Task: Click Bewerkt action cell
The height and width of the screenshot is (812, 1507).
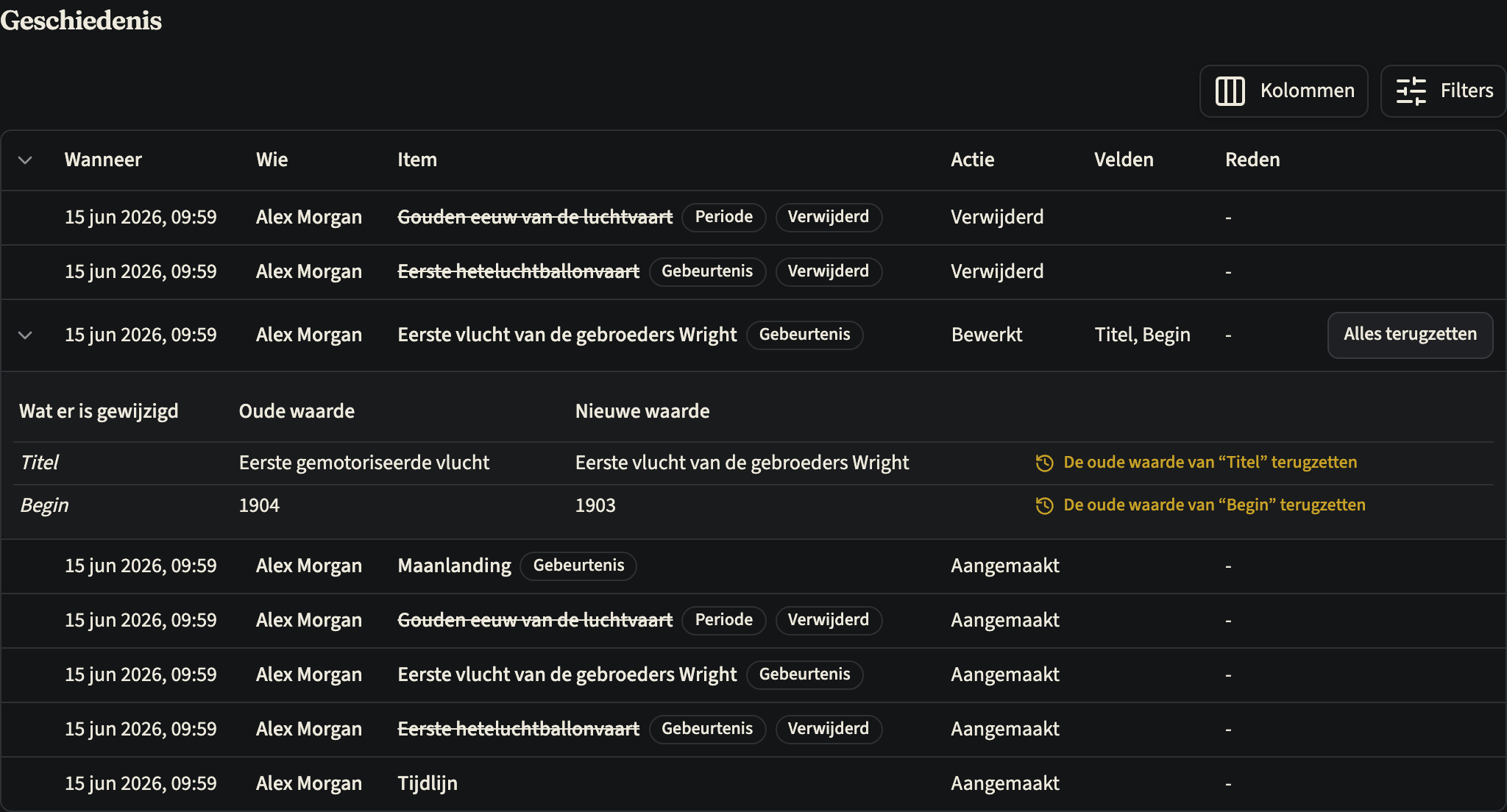Action: pos(987,335)
